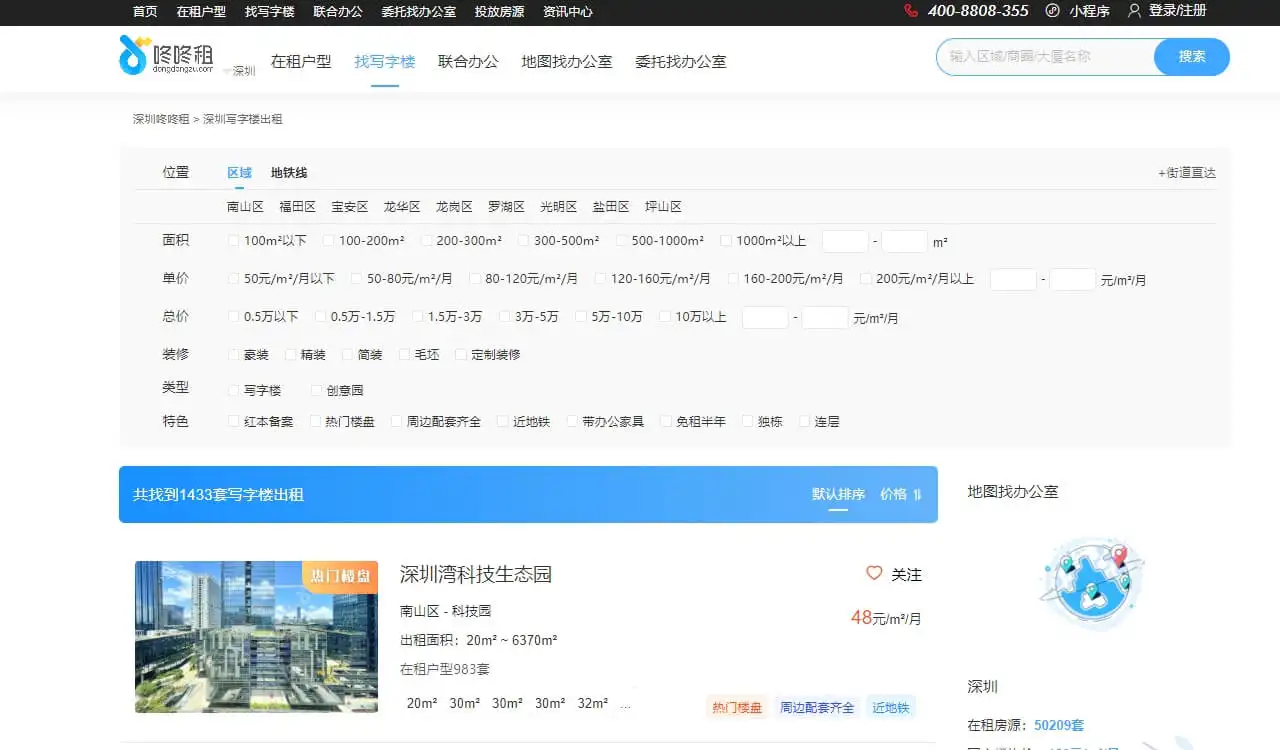1280x750 pixels.
Task: Switch to the 地铁线 location tab
Action: coord(289,173)
